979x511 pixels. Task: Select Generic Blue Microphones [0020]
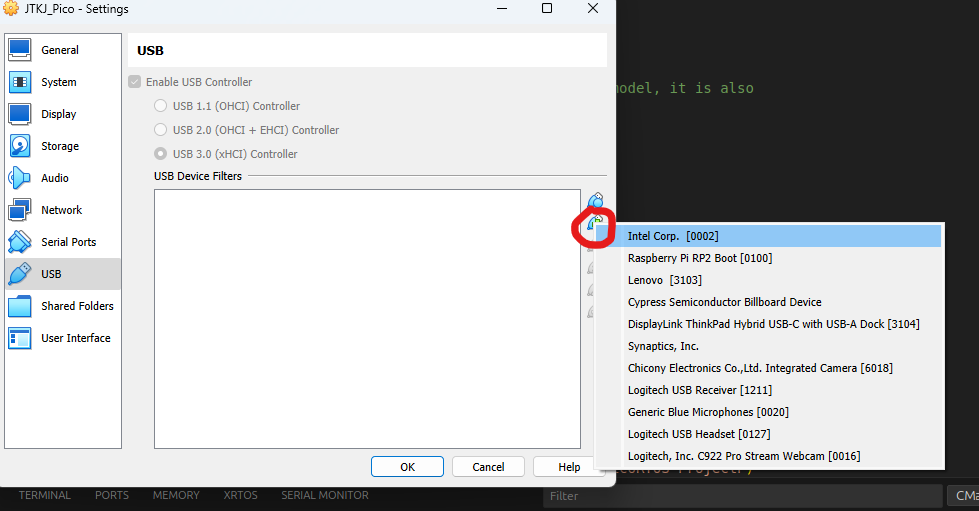coord(769,412)
